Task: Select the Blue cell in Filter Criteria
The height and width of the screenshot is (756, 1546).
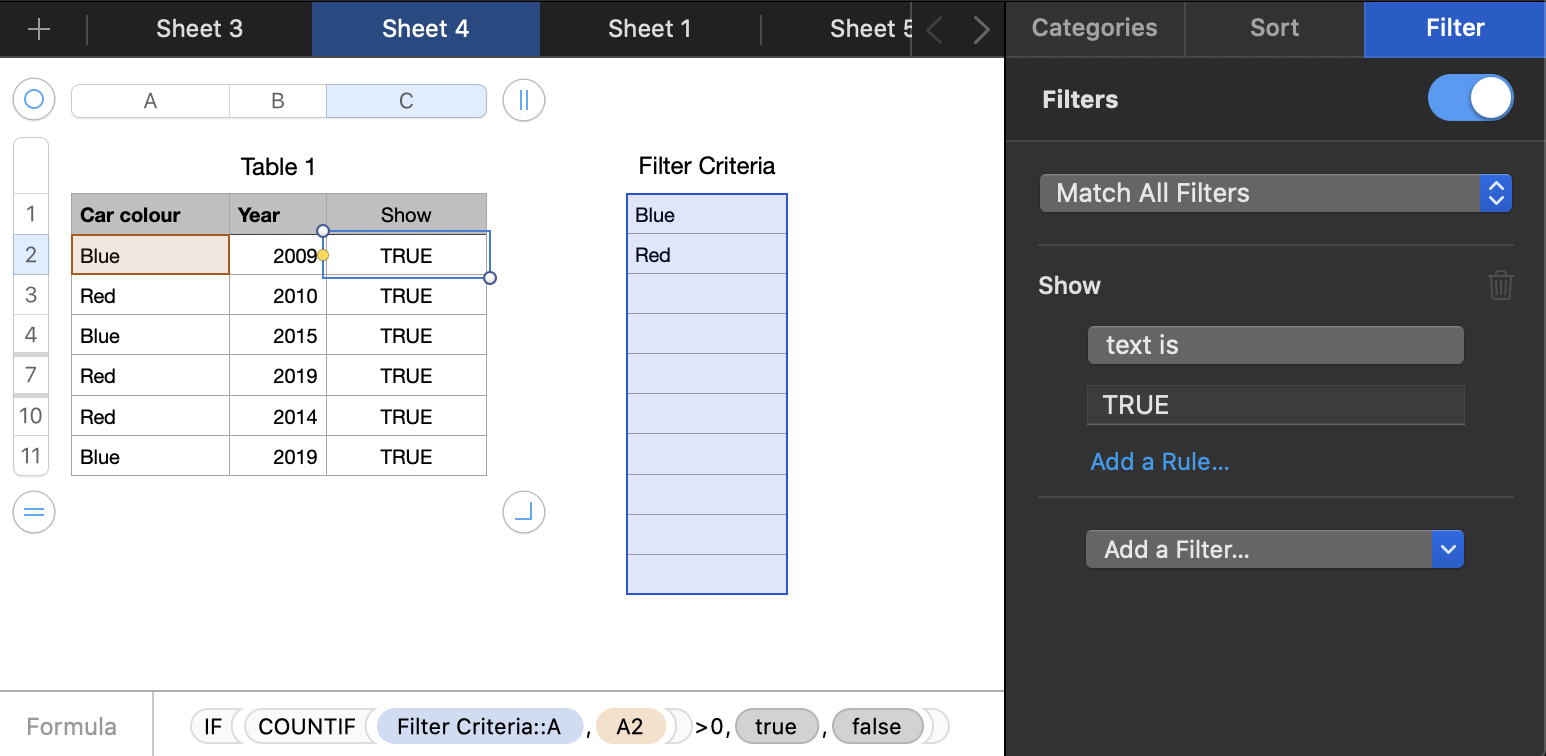Action: point(706,214)
